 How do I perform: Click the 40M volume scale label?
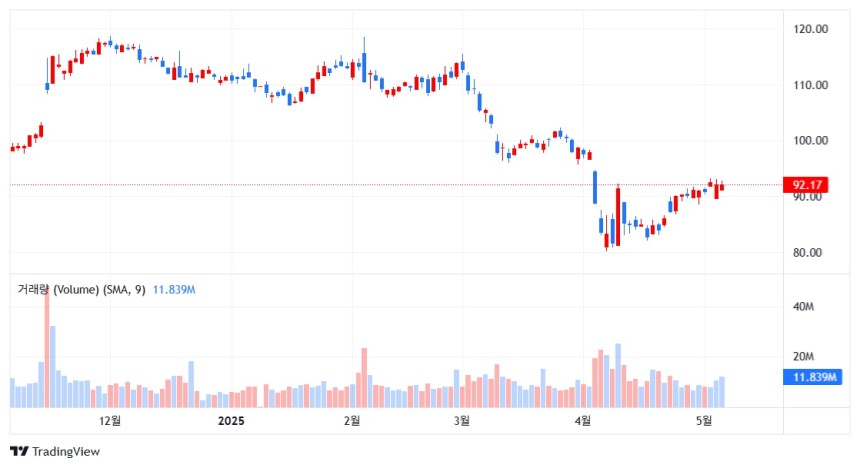tap(803, 307)
